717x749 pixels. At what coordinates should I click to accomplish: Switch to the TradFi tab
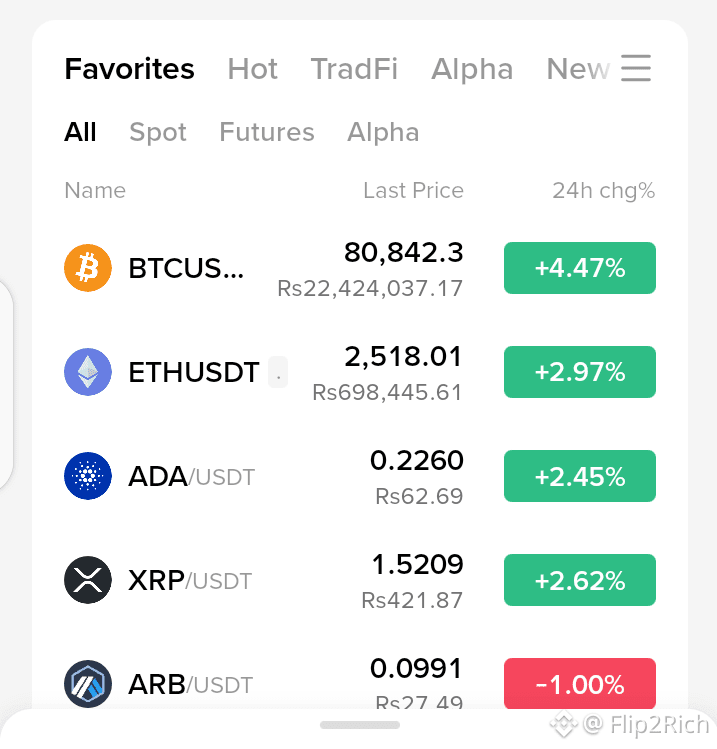(x=354, y=69)
